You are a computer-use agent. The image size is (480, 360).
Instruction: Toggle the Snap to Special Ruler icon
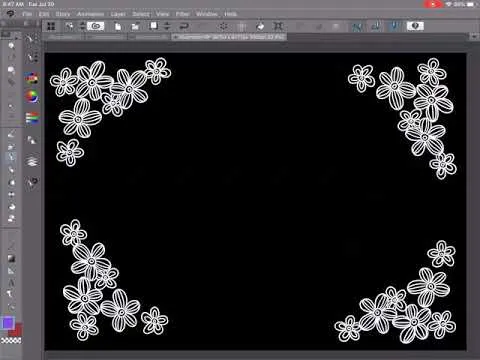pyautogui.click(x=377, y=26)
